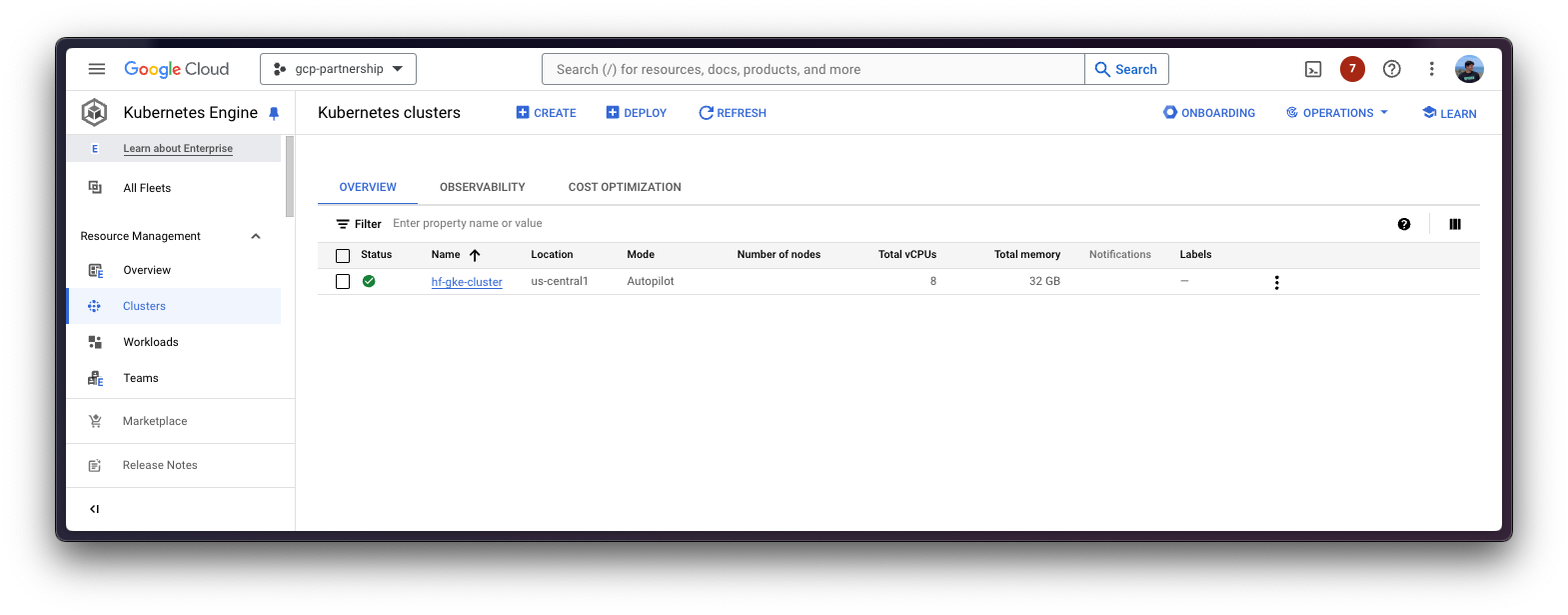Sort by the Location column header
The width and height of the screenshot is (1568, 615).
click(552, 255)
